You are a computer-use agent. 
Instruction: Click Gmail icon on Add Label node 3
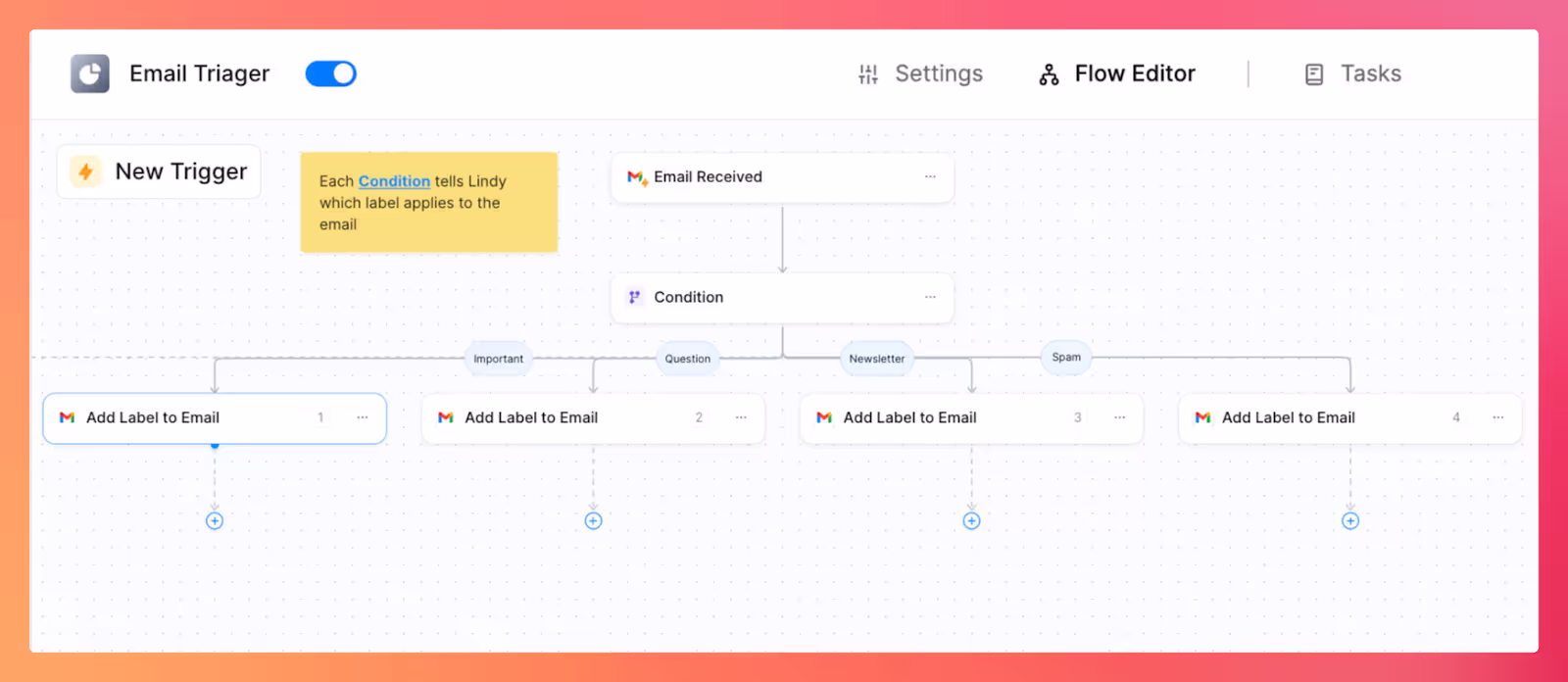pyautogui.click(x=824, y=417)
